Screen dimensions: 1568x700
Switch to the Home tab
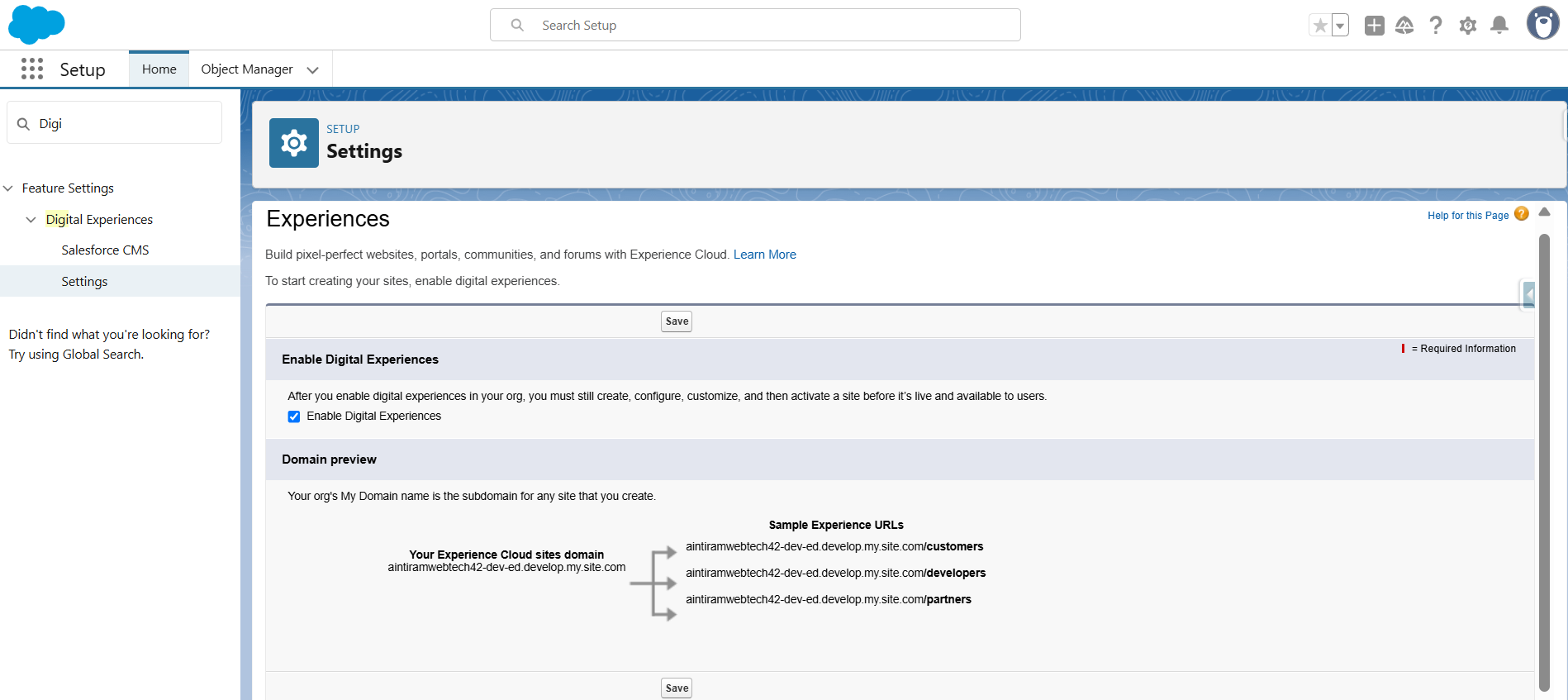(x=159, y=69)
